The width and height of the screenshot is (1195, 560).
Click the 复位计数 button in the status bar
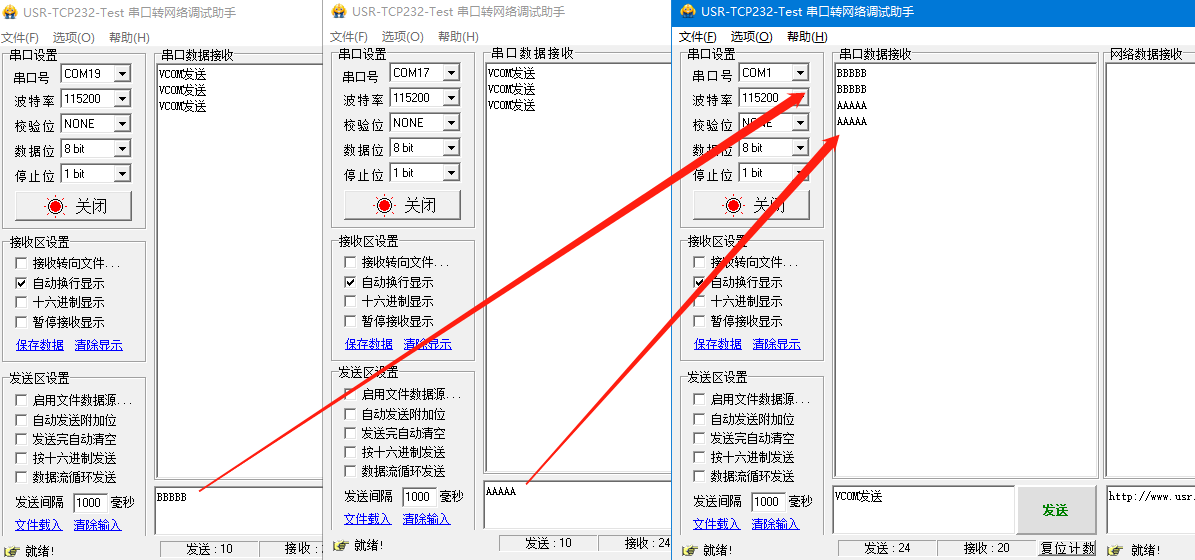point(1067,549)
